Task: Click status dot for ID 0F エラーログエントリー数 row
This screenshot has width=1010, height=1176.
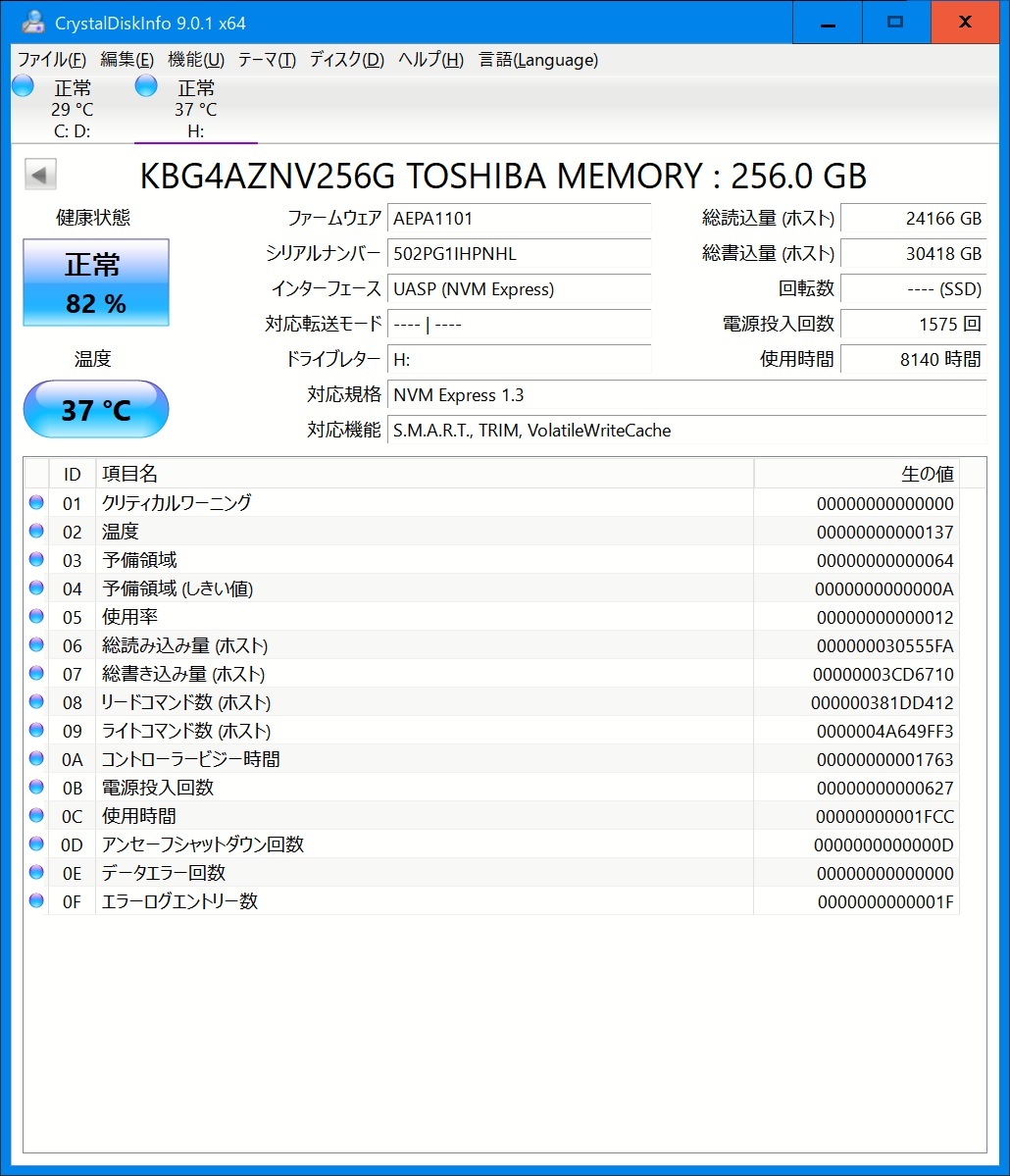Action: pyautogui.click(x=36, y=900)
